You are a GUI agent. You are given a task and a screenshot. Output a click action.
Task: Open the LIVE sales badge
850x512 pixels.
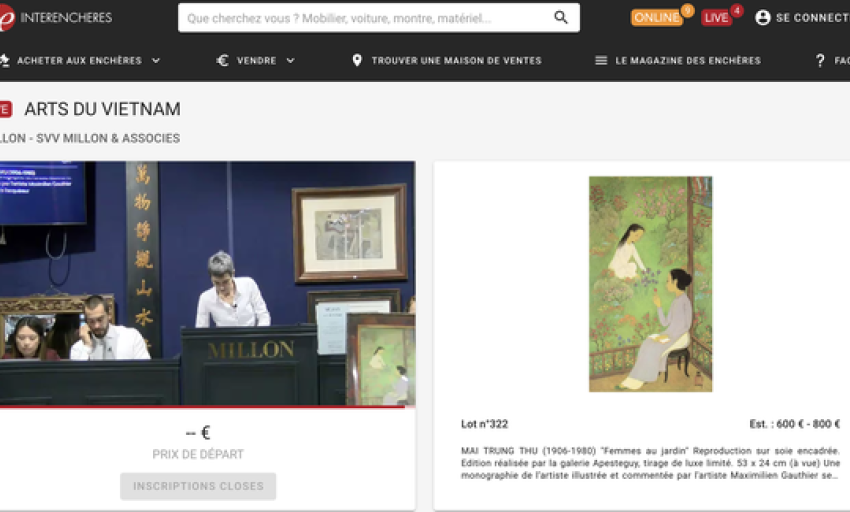coord(716,17)
